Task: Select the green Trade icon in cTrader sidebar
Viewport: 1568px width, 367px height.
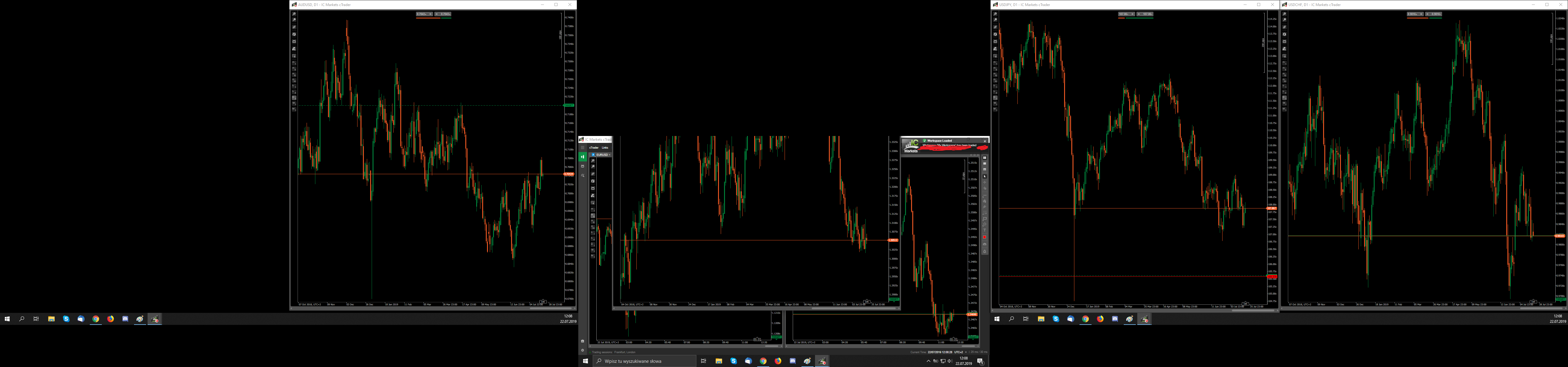Action: tap(583, 157)
